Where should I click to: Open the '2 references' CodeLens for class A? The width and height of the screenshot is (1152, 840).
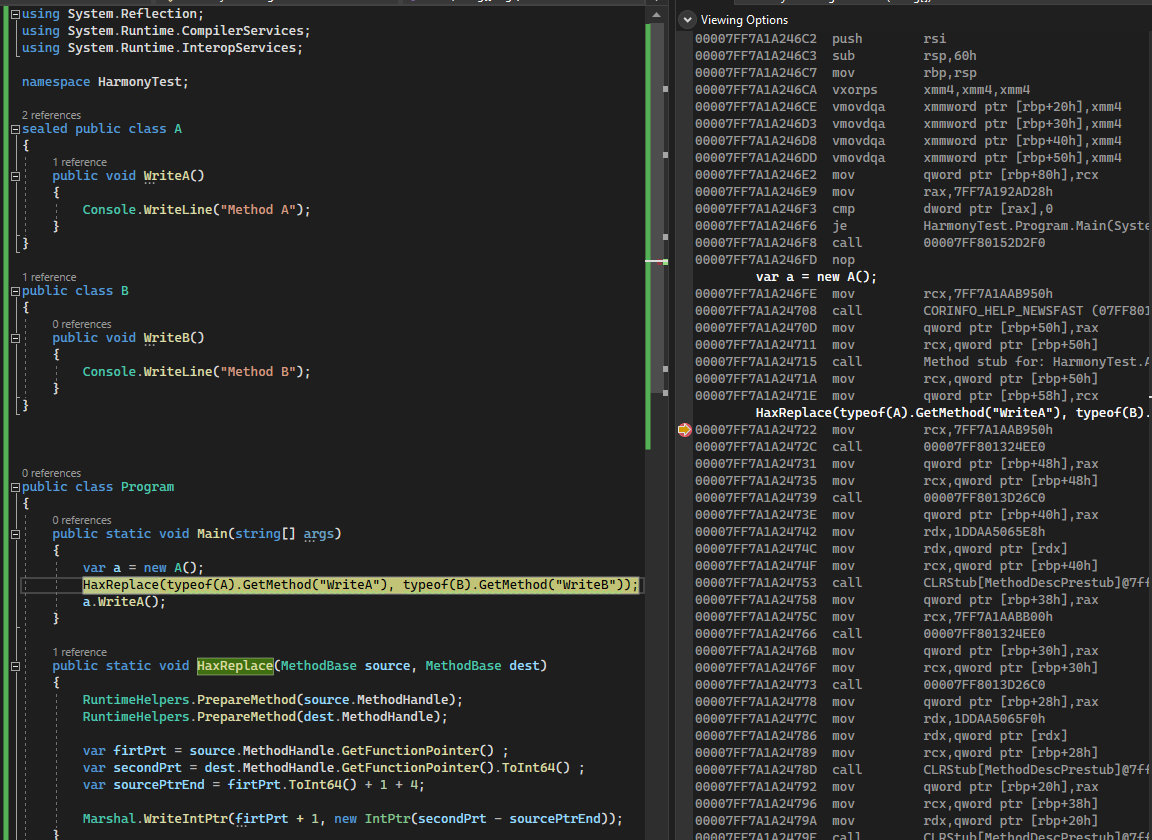(51, 115)
